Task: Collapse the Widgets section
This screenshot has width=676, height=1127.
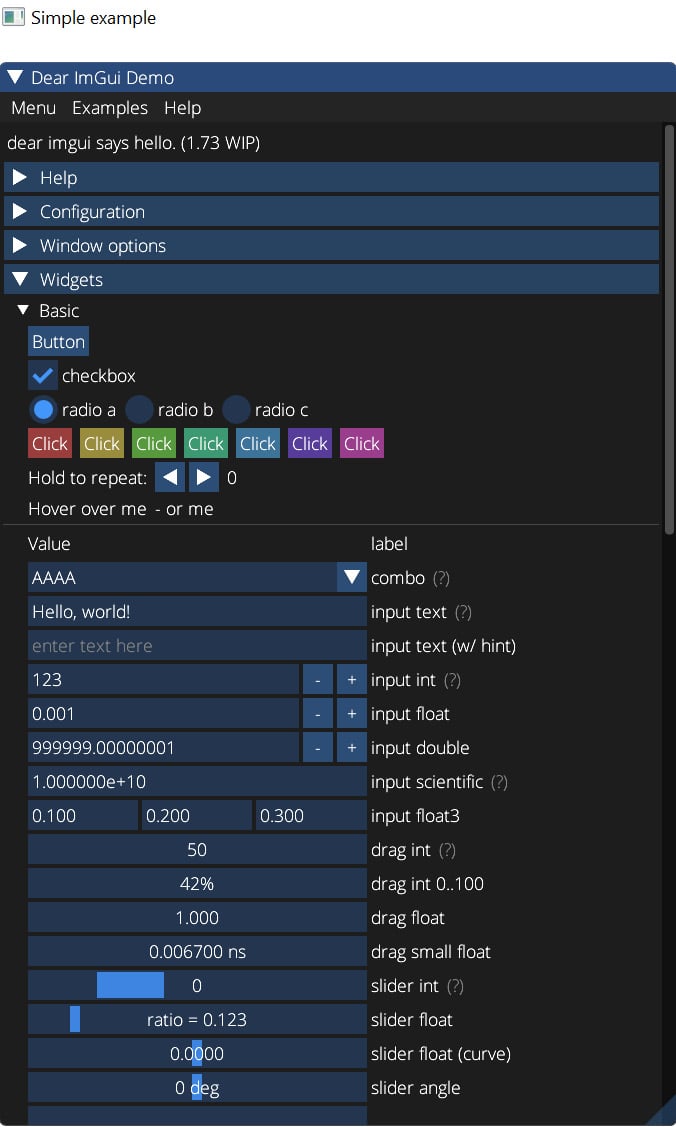Action: (x=331, y=280)
